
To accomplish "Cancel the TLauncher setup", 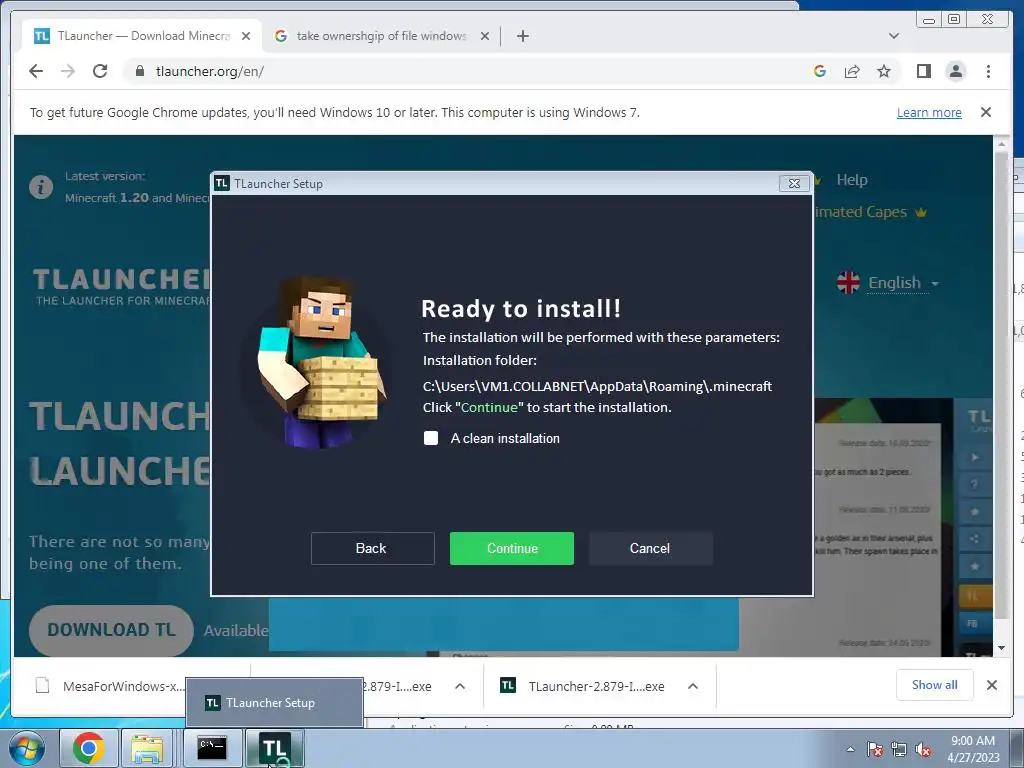I will pyautogui.click(x=650, y=548).
